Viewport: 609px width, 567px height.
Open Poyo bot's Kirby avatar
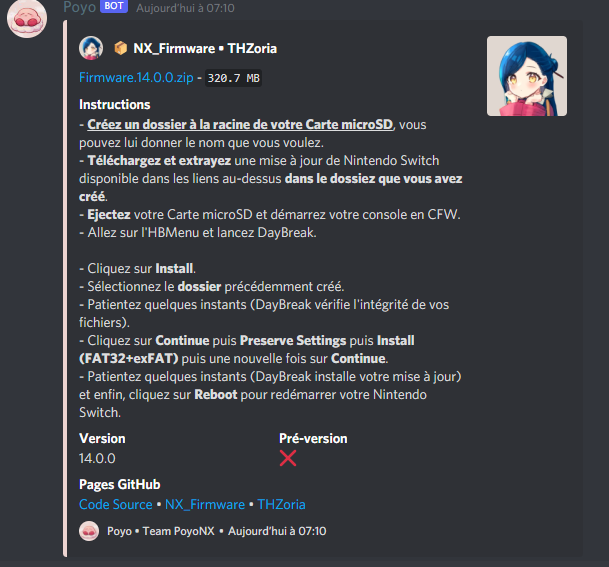(x=27, y=18)
